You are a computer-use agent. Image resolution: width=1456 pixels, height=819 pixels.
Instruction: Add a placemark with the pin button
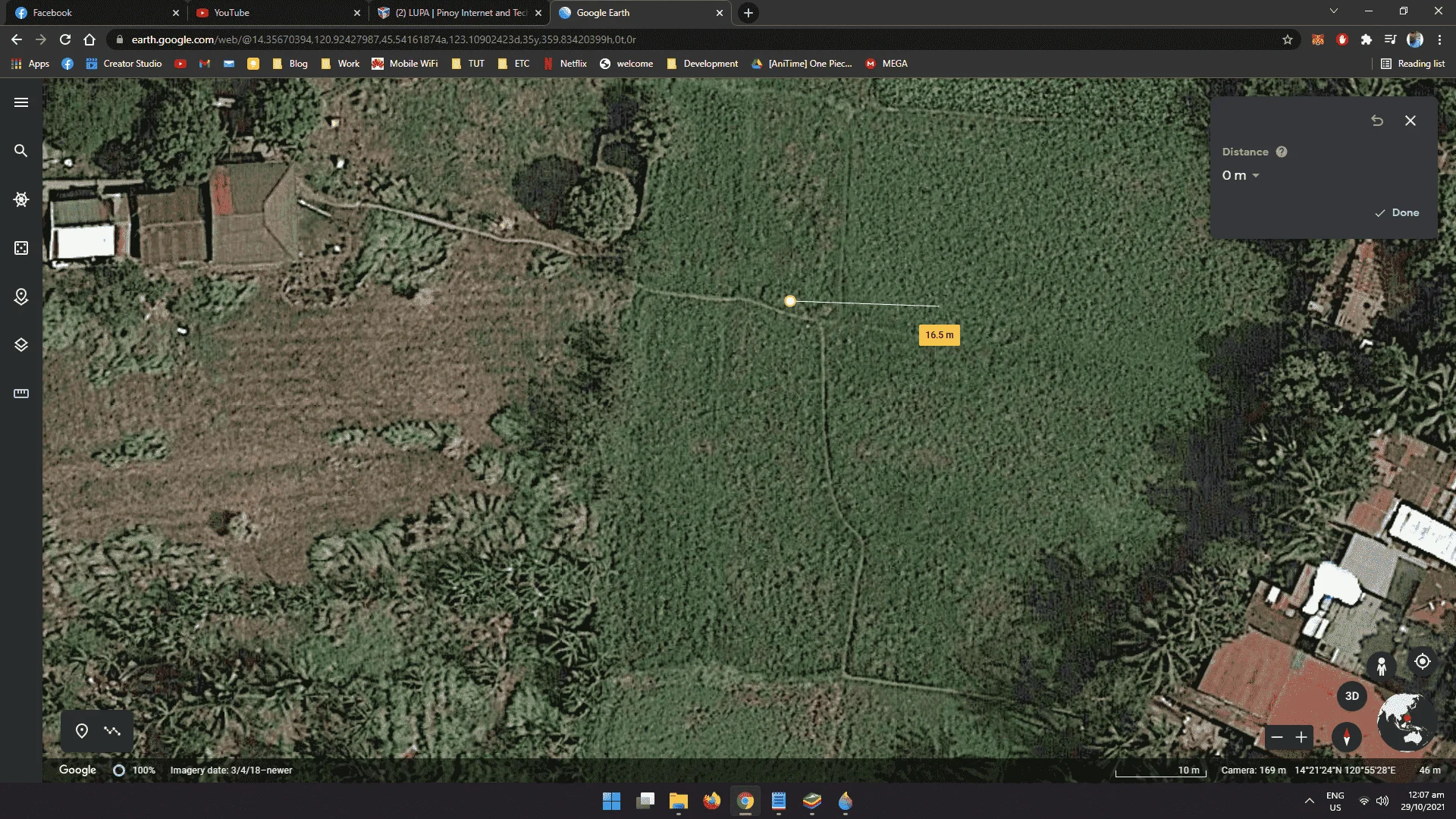coord(82,731)
